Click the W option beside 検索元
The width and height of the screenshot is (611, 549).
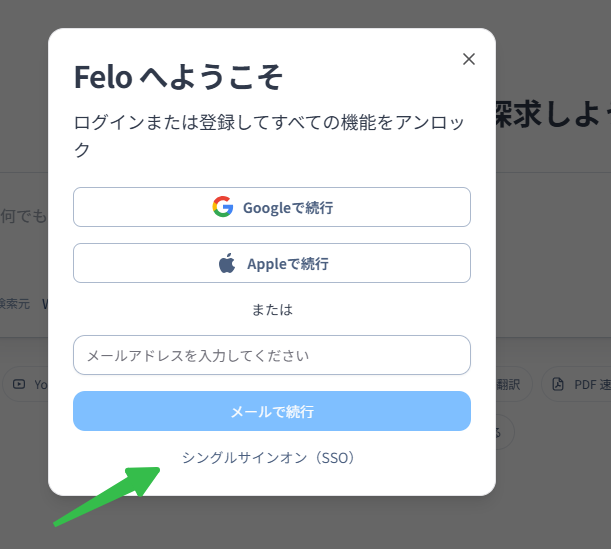pos(45,304)
